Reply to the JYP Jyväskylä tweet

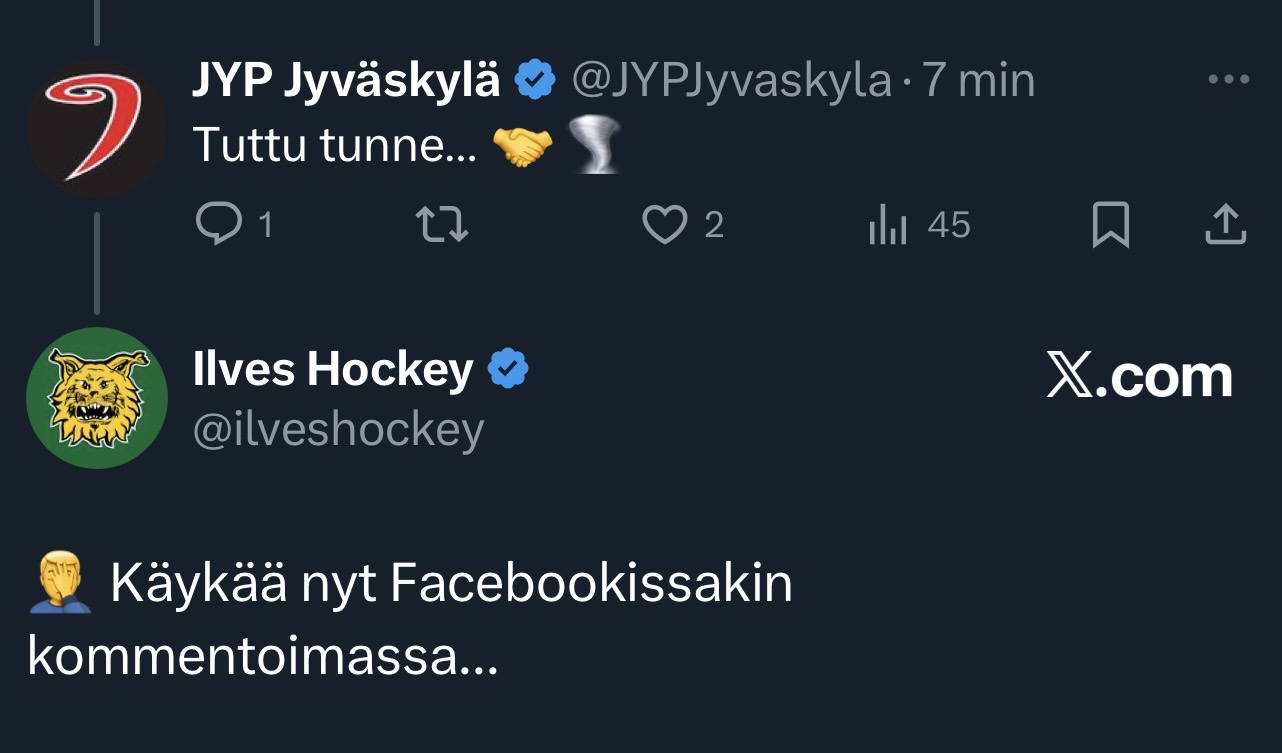pos(217,225)
